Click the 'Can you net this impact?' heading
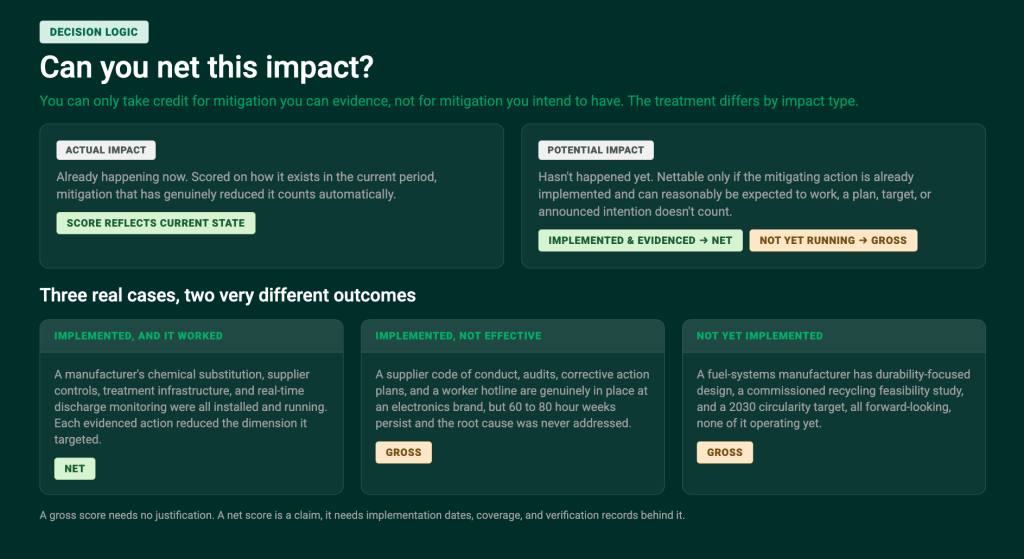Viewport: 1024px width, 559px height. (x=206, y=67)
